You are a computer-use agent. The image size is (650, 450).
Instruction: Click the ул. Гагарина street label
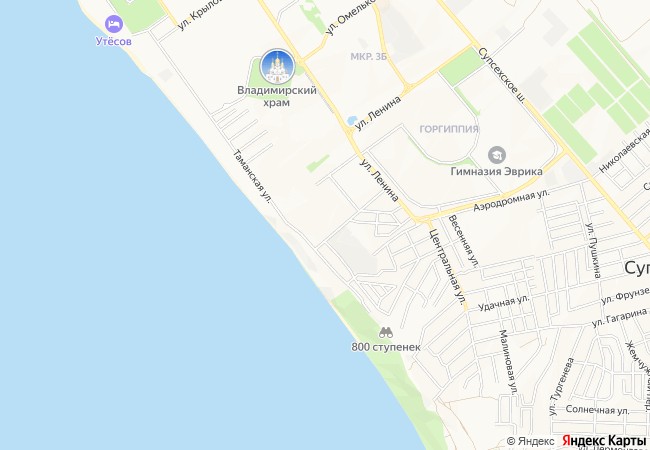pos(620,317)
